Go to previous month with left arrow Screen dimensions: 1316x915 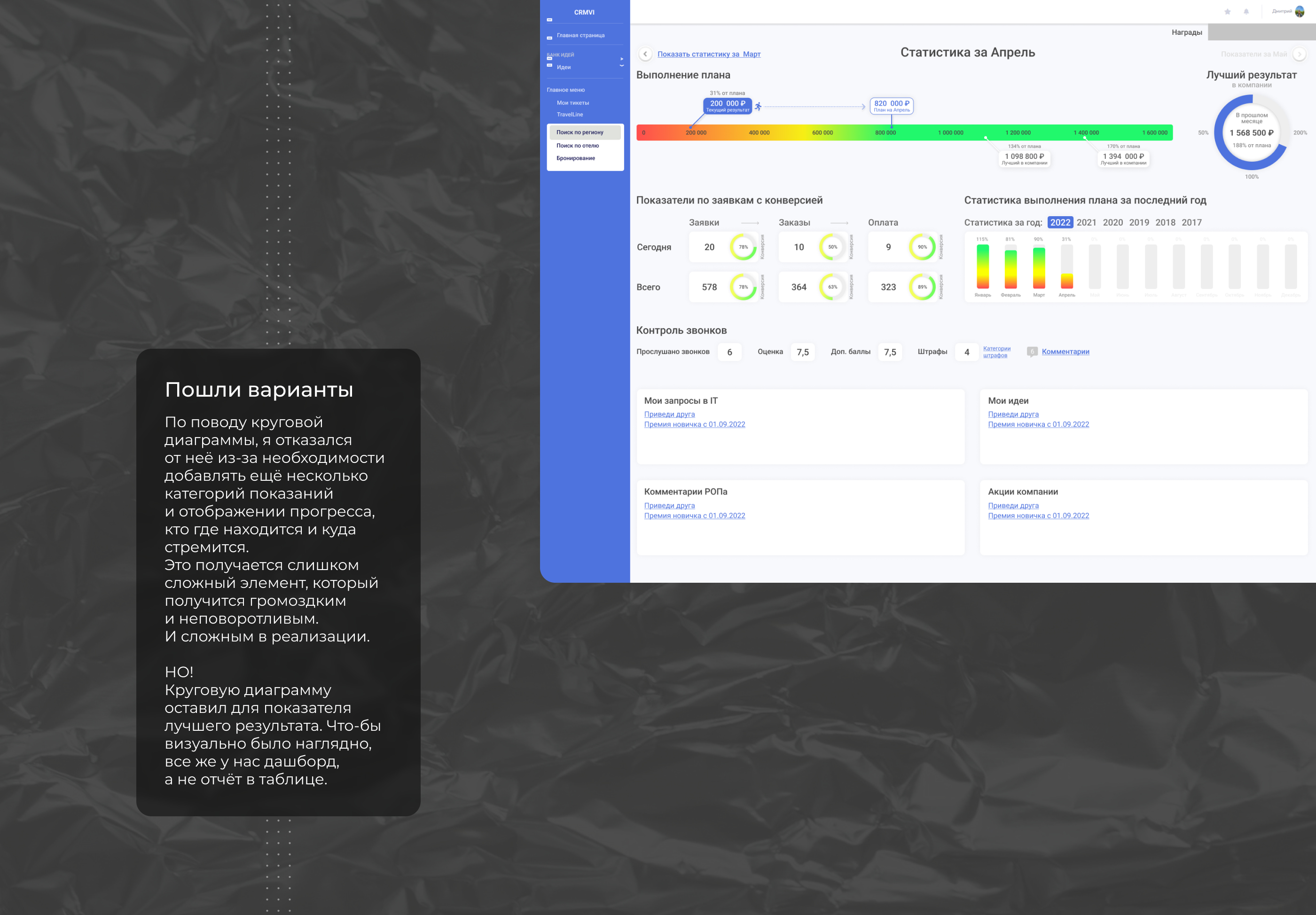coord(645,54)
